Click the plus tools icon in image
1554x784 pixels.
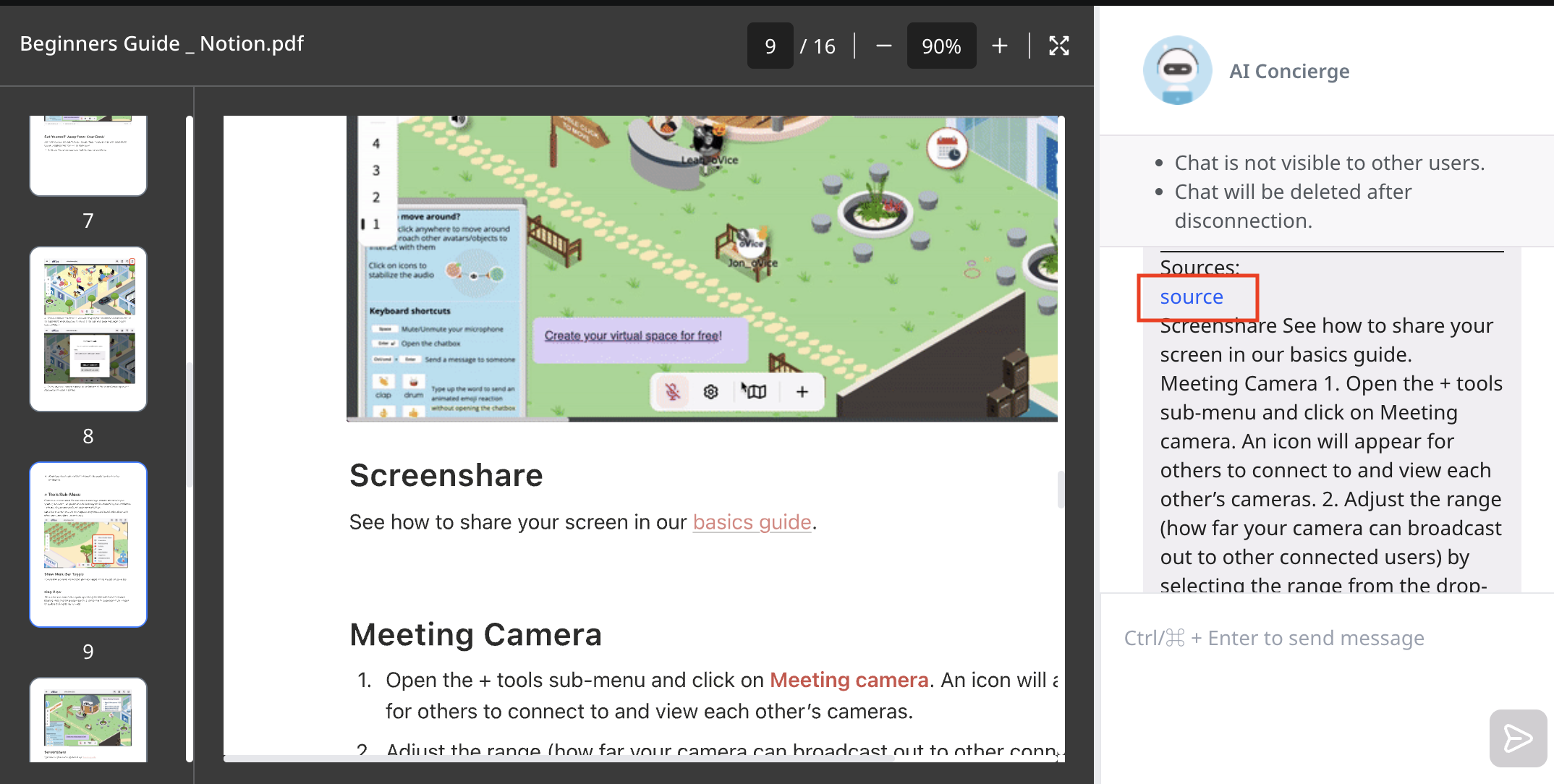coord(802,392)
